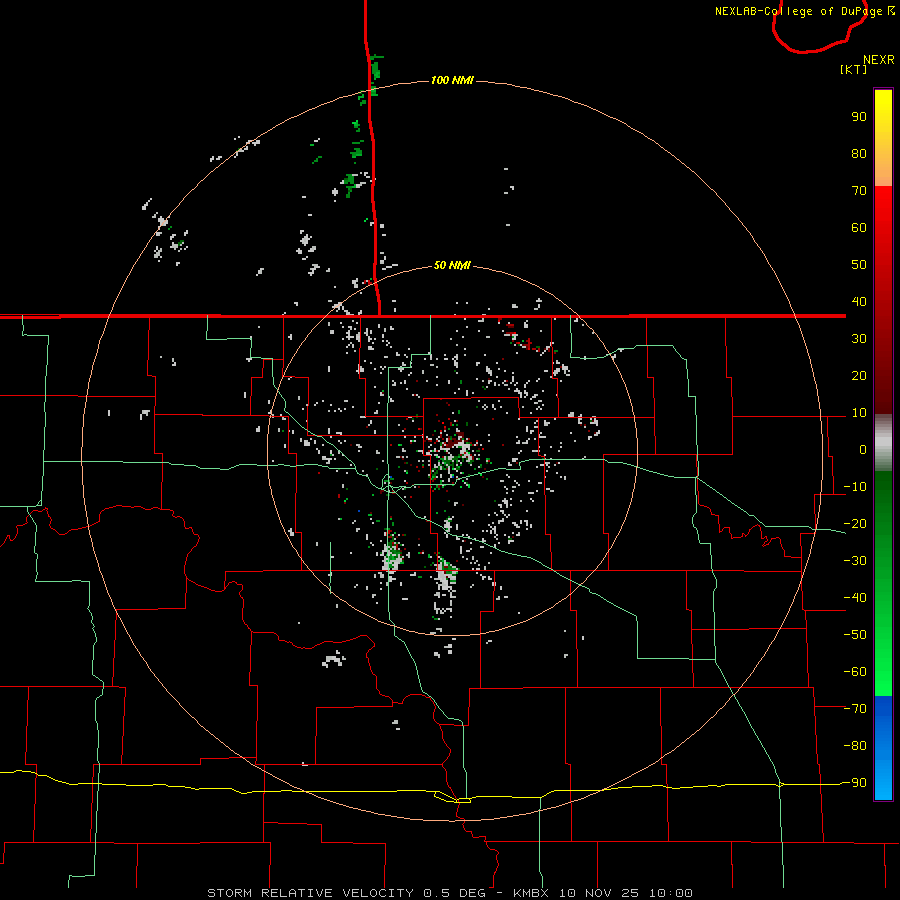Click the 60 value on the velocity scale
Image resolution: width=900 pixels, height=900 pixels.
(x=859, y=227)
